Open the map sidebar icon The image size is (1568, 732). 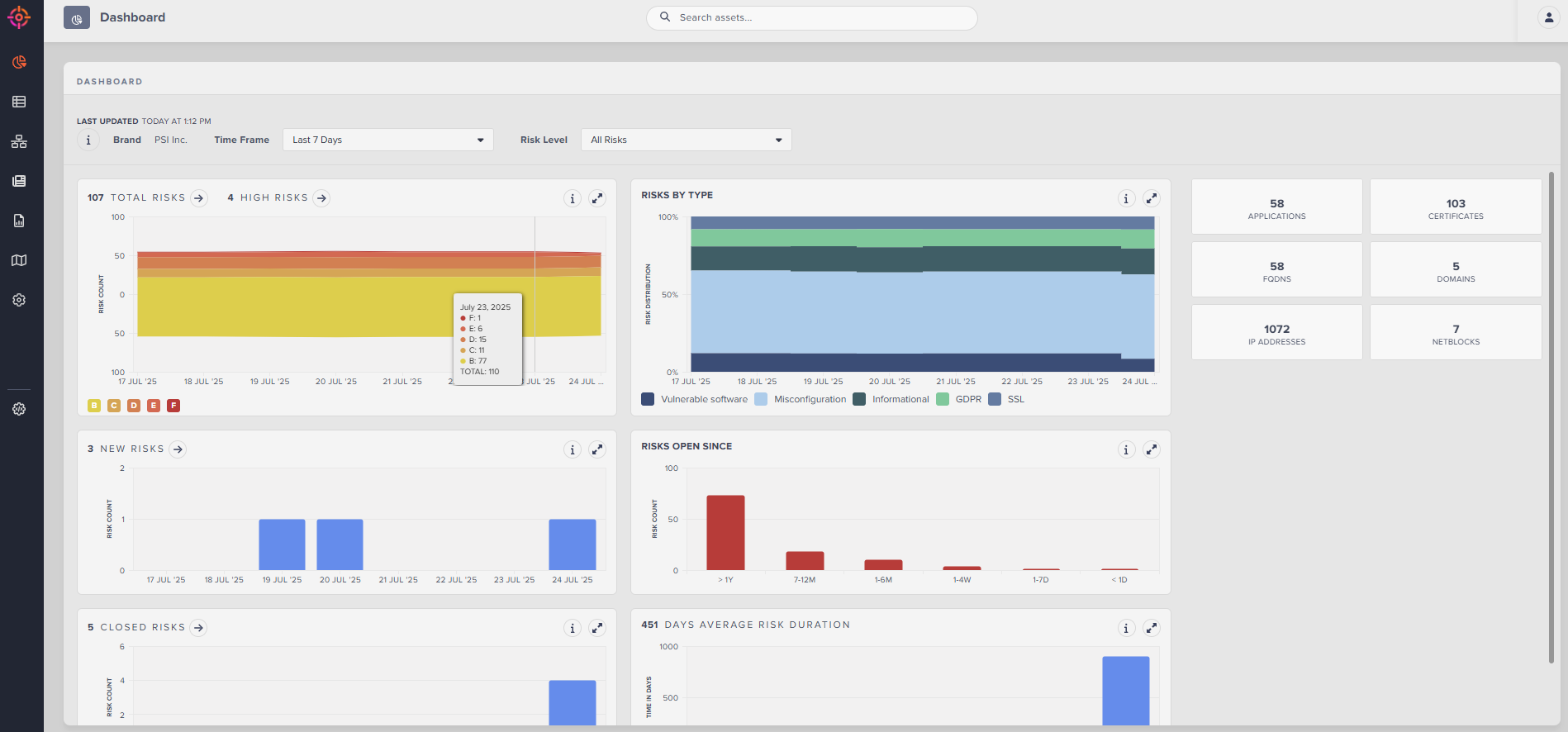pyautogui.click(x=19, y=260)
